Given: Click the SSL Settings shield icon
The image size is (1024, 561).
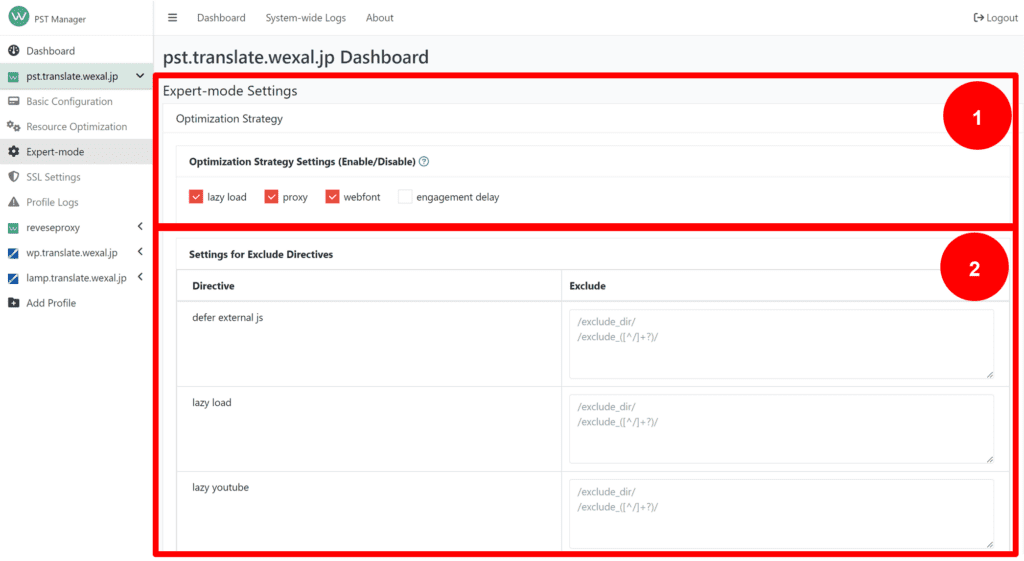Looking at the screenshot, I should point(13,177).
